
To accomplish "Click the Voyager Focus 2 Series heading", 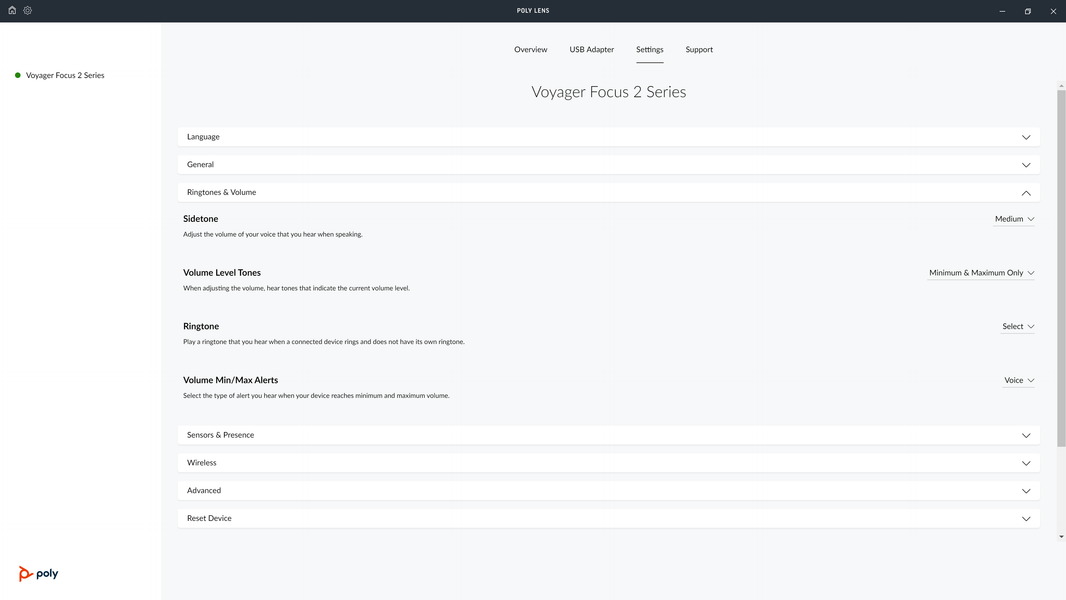I will 608,92.
